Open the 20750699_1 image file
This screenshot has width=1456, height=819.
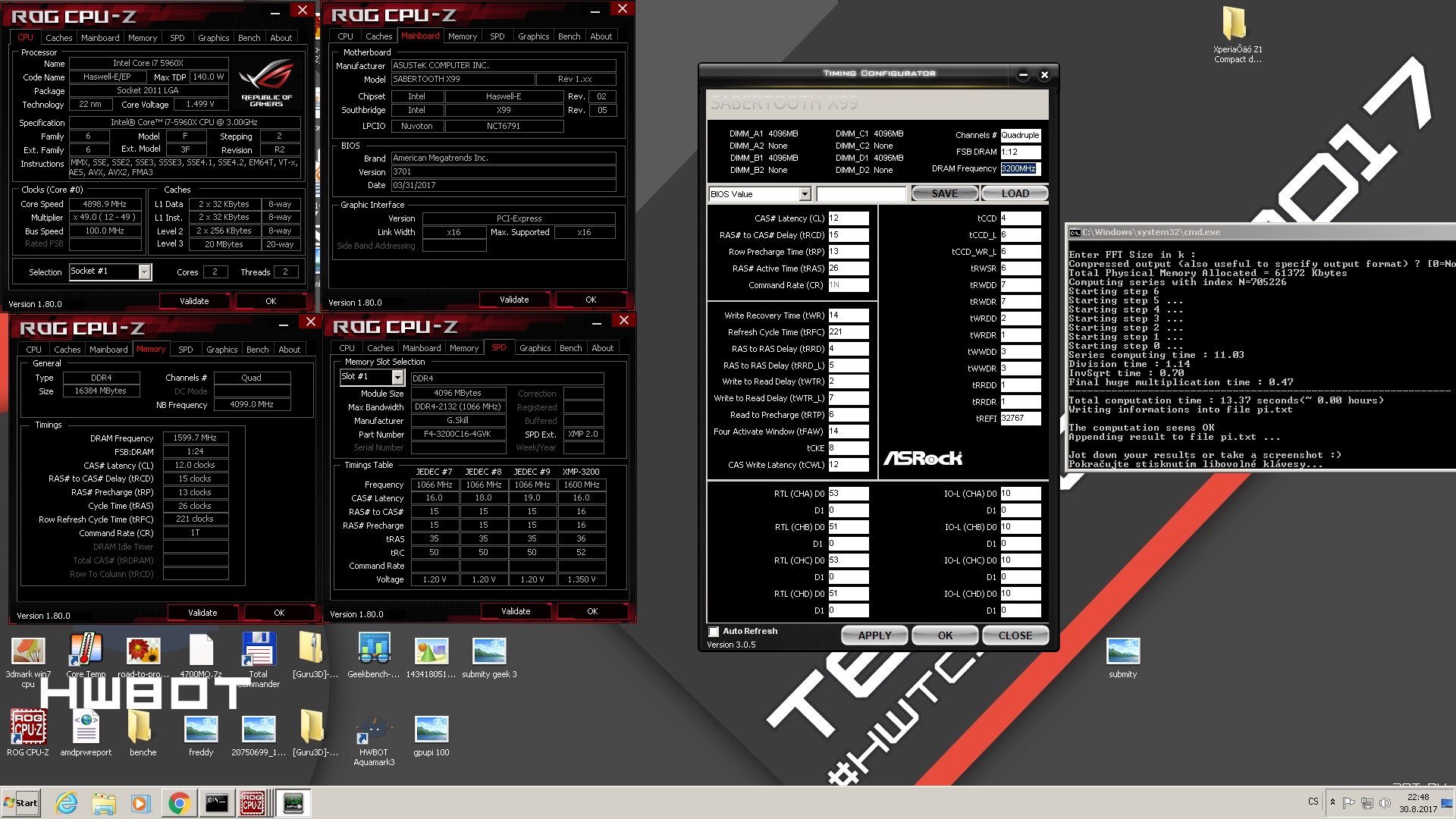(x=259, y=736)
